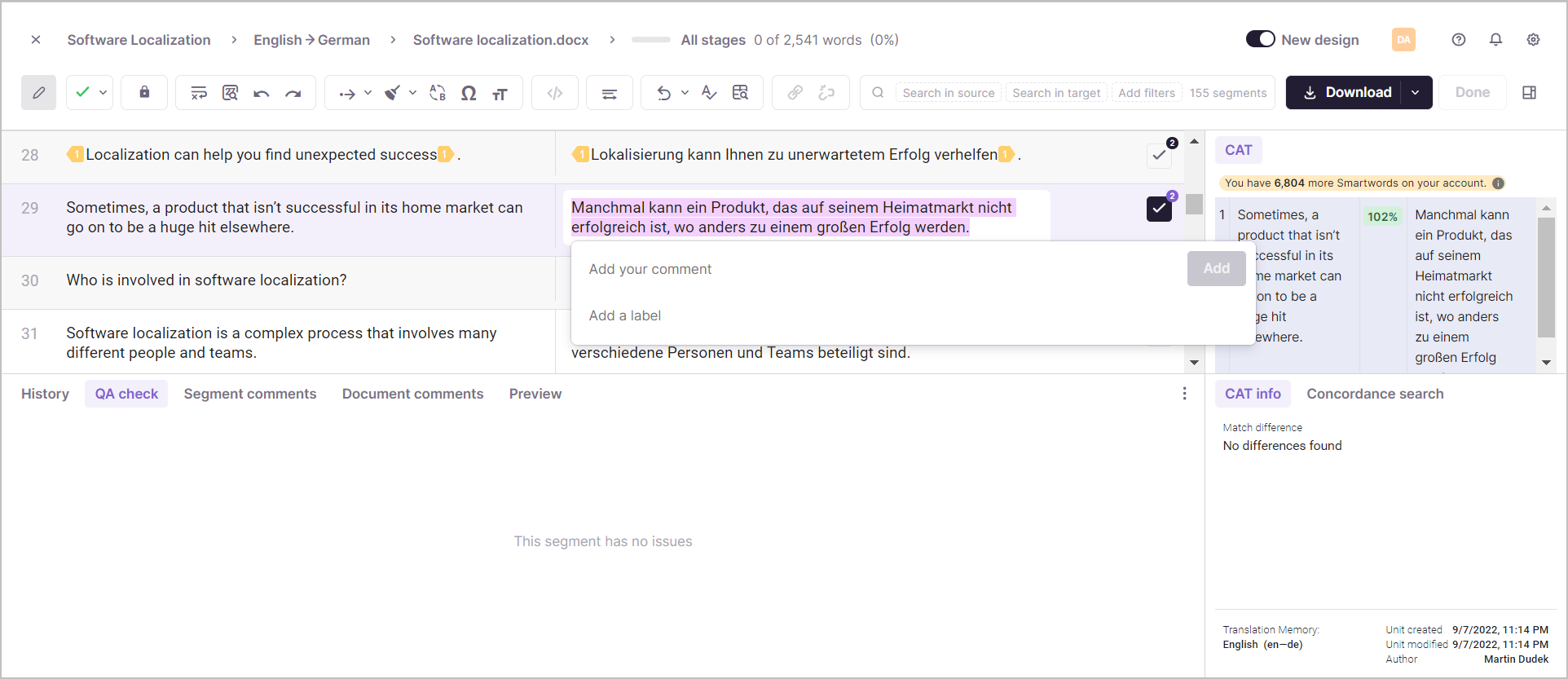The image size is (1568, 679).
Task: Close the editor with the X icon
Action: (36, 39)
